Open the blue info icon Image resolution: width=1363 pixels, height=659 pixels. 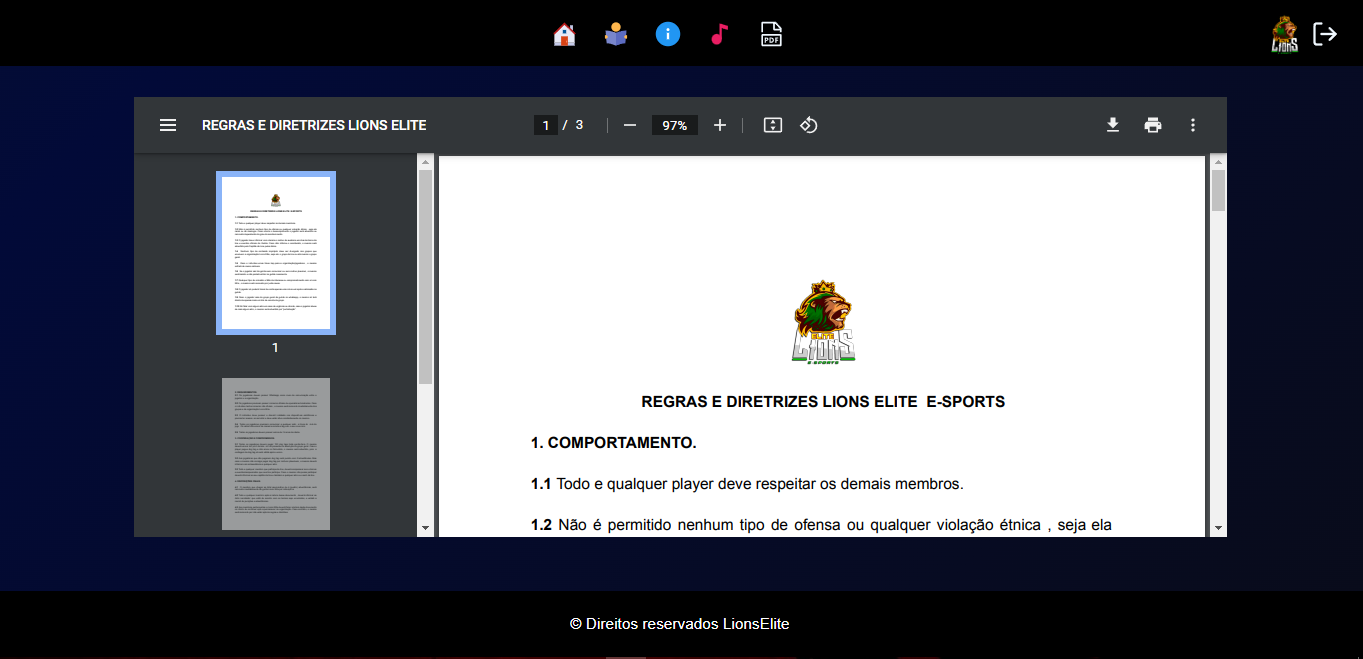[x=668, y=33]
